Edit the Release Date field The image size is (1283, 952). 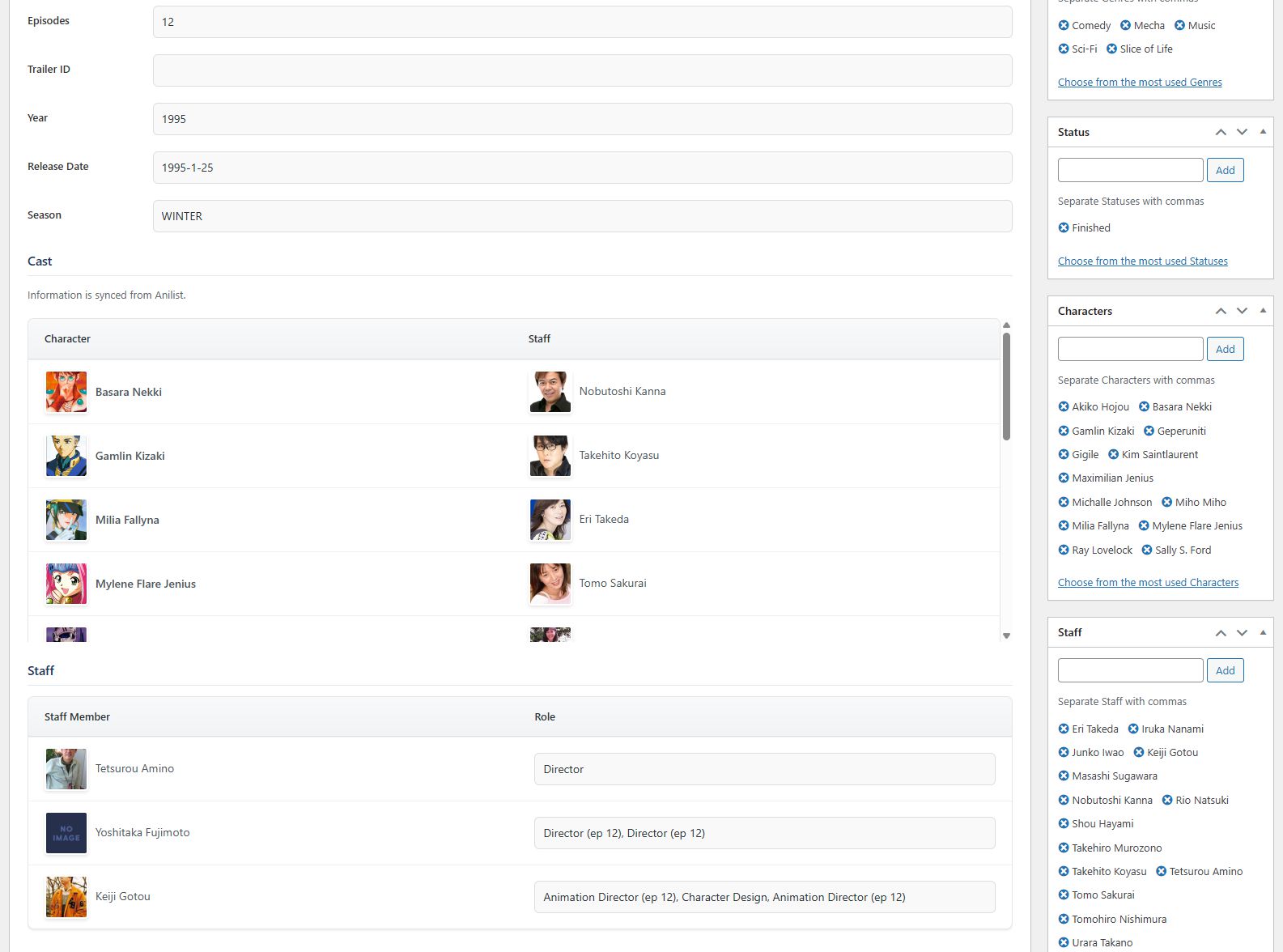pos(582,168)
